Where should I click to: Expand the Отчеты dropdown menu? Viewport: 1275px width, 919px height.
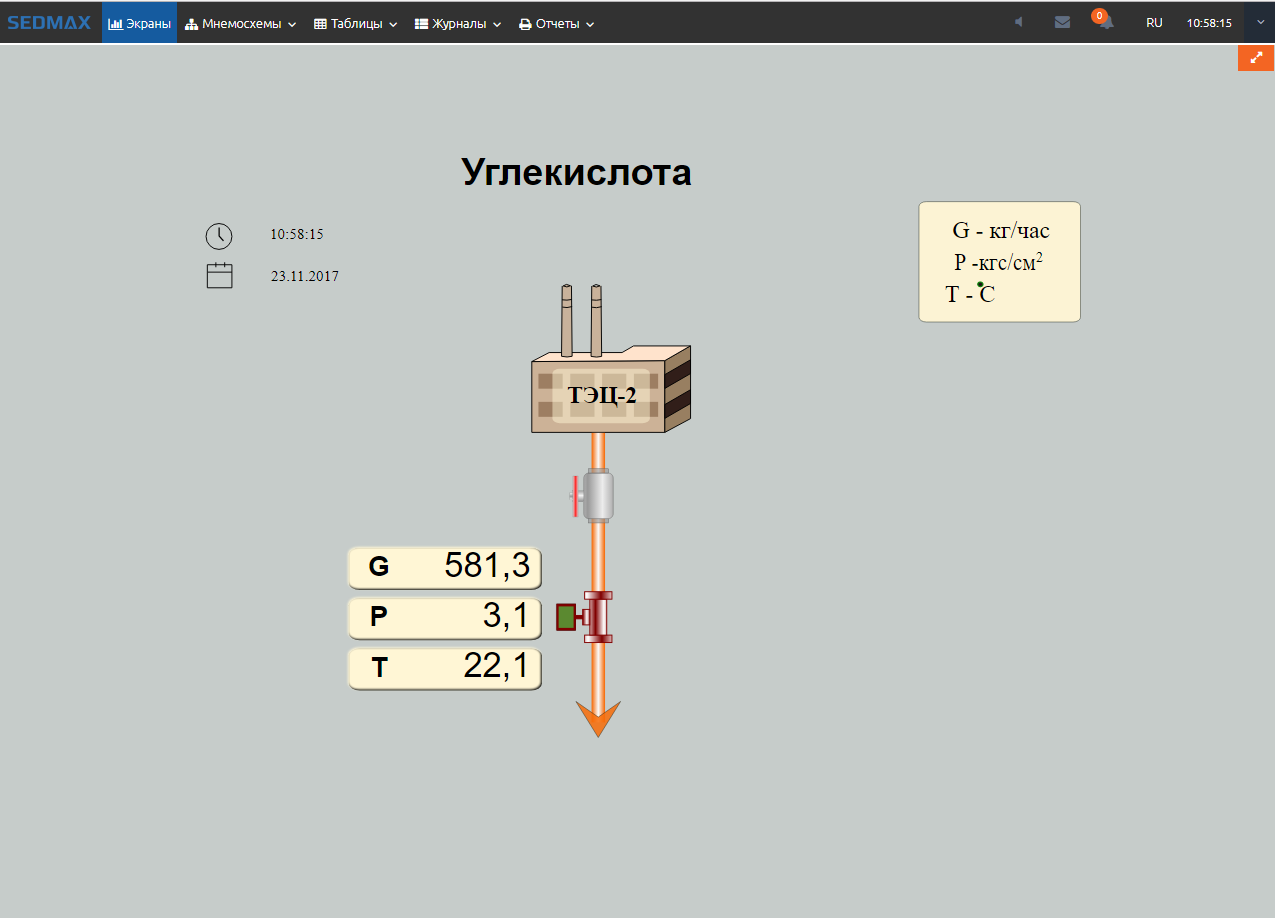pyautogui.click(x=556, y=23)
